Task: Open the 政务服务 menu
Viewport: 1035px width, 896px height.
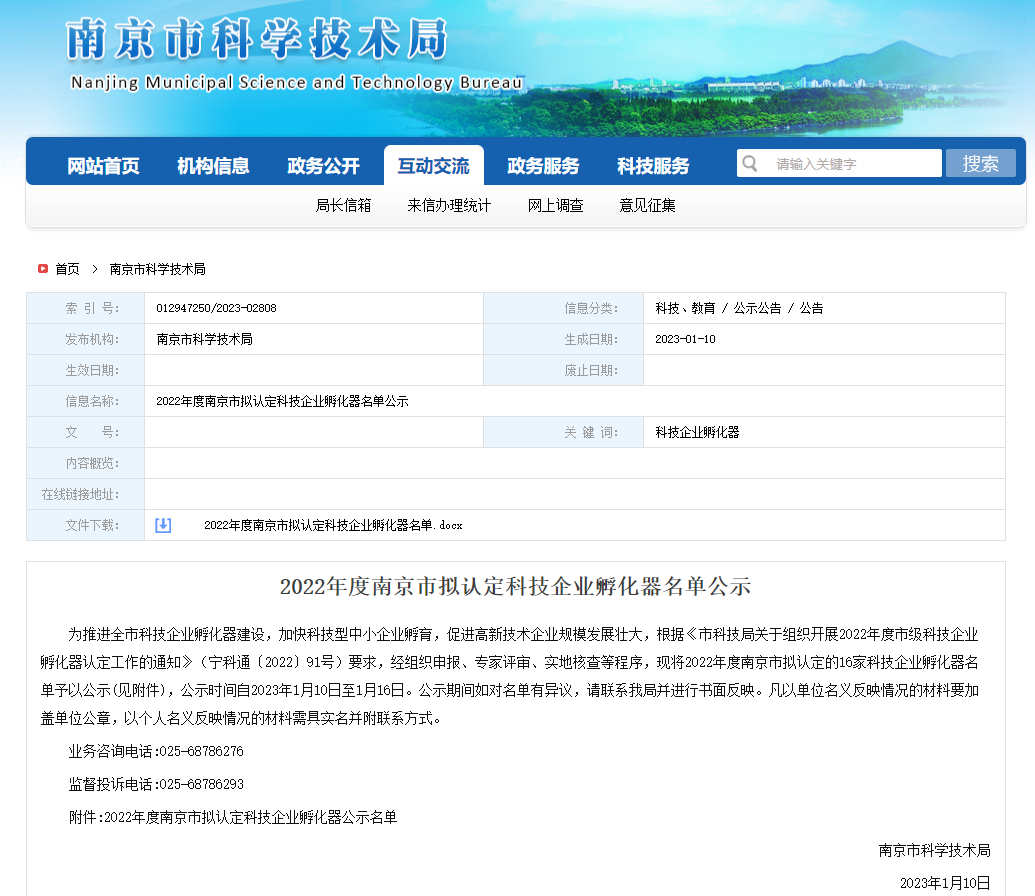Action: 543,166
